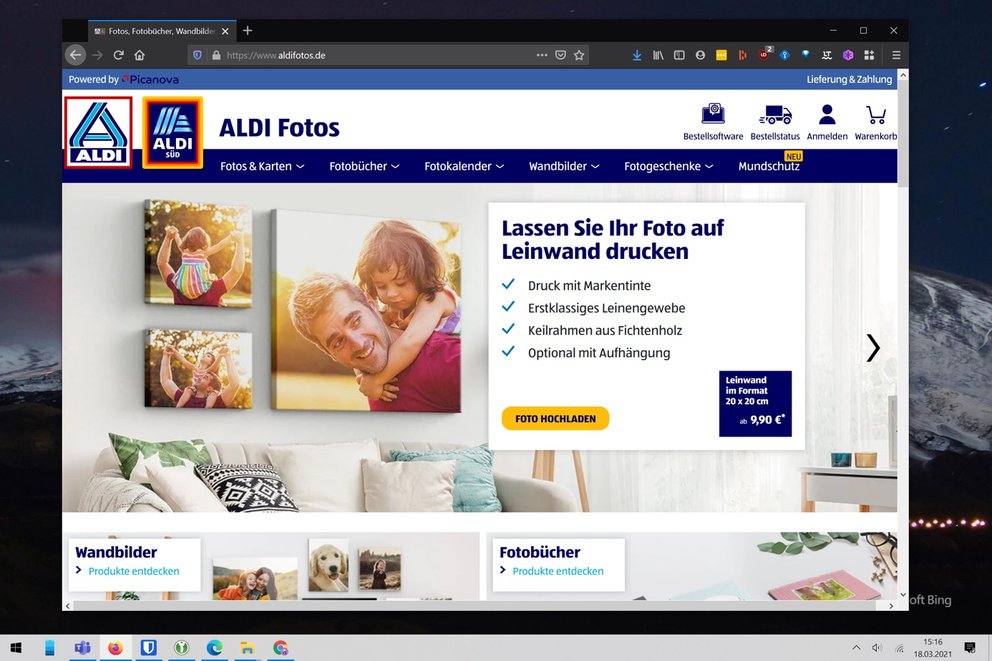Open Produkte entdecken under Fotobücher
Screen dimensions: 992x661
pos(558,571)
